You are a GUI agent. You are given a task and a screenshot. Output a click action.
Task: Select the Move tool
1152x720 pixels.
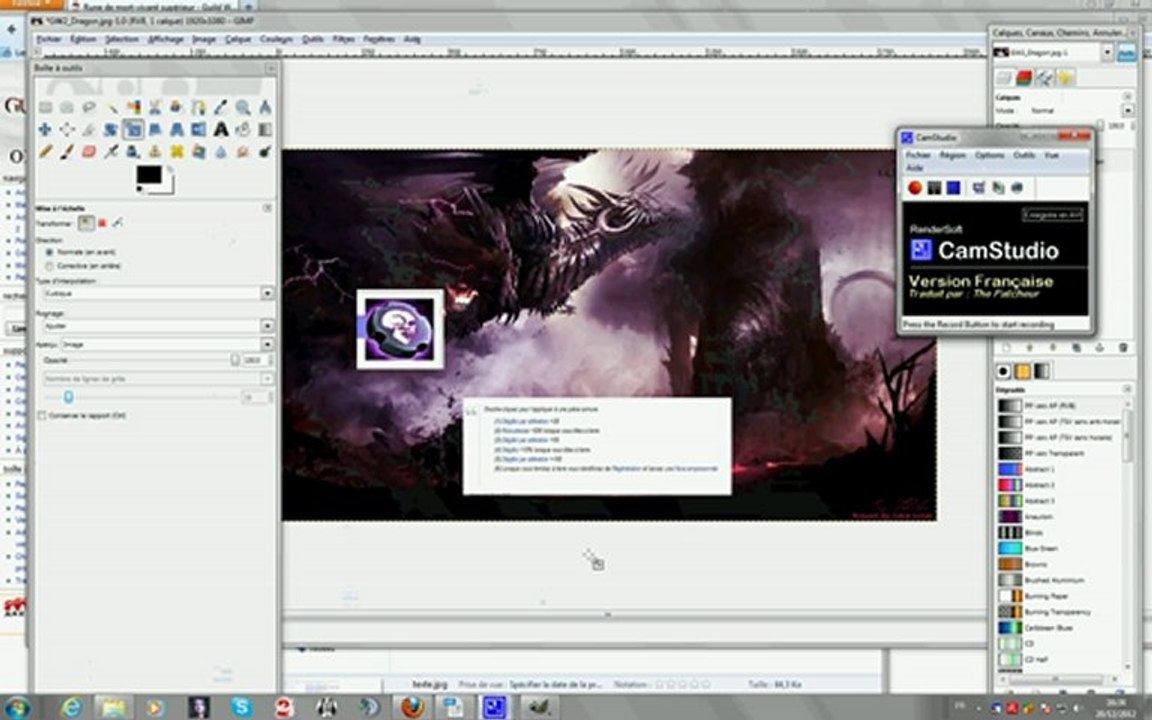46,129
